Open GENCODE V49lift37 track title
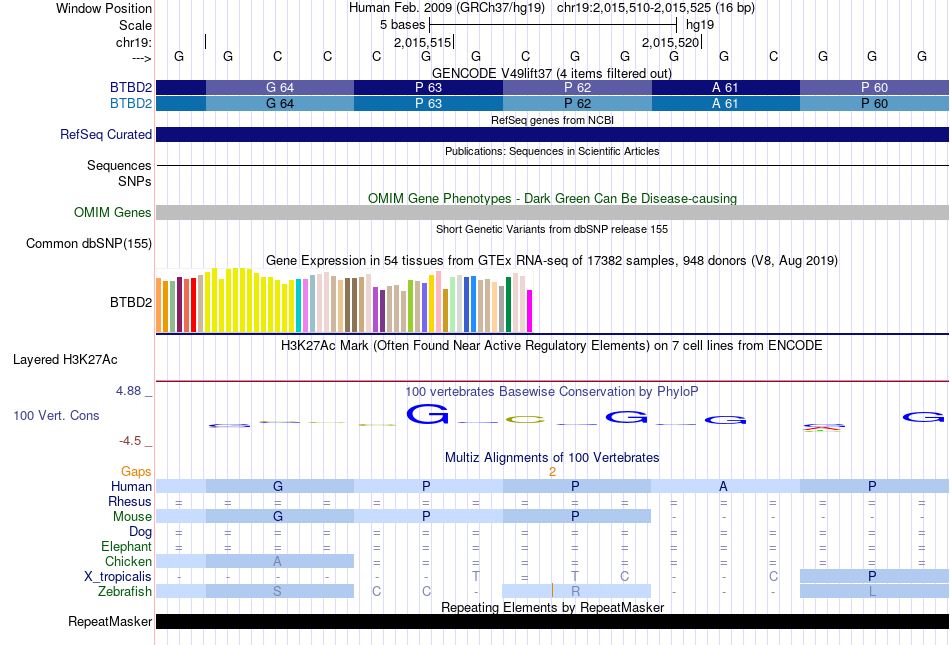Image resolution: width=950 pixels, height=645 pixels. tap(552, 73)
